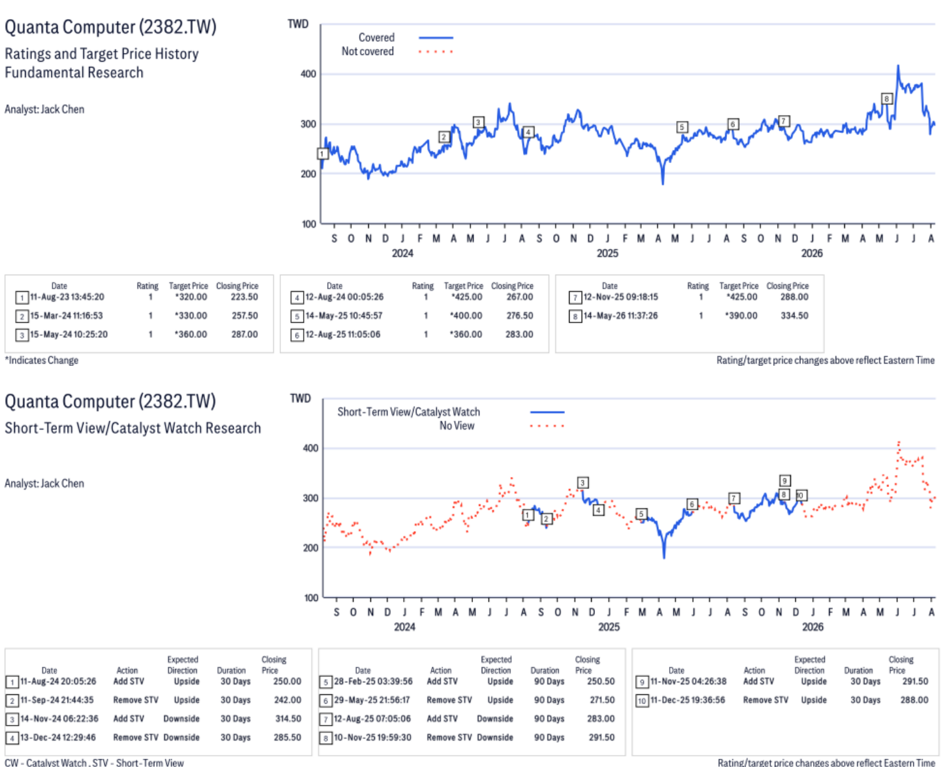
Task: Click marker 5 on the ratings history chart
Action: (x=682, y=127)
